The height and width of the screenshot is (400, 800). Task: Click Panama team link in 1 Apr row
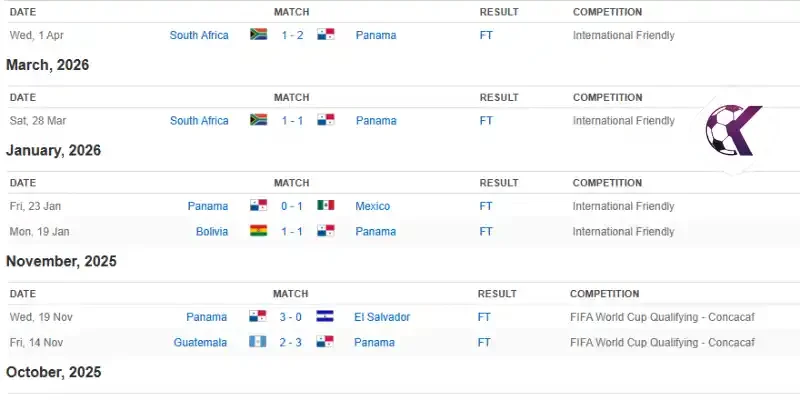376,35
